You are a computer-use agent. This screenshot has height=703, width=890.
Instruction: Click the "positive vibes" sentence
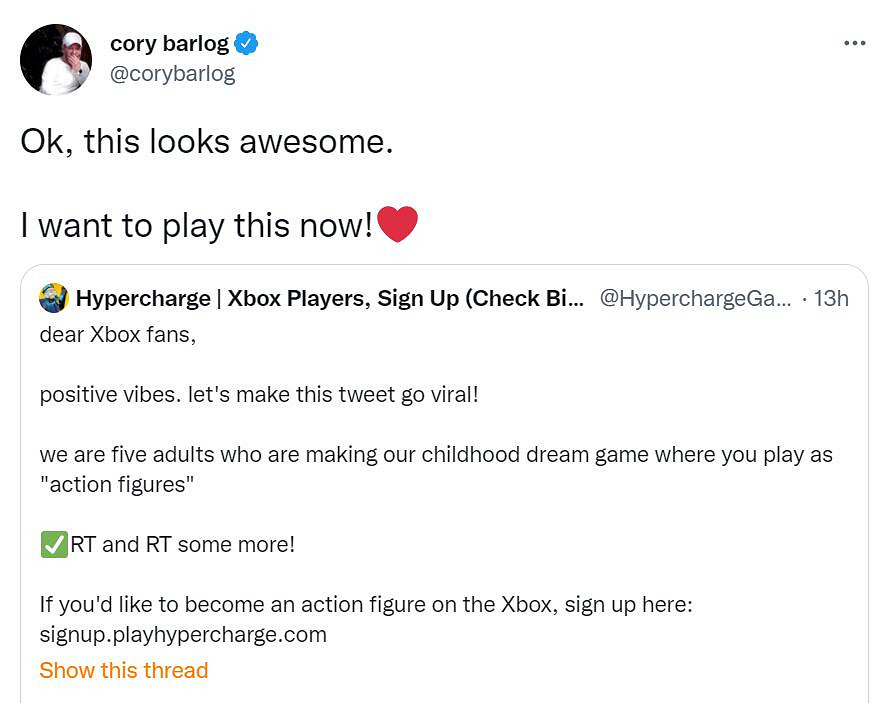pos(259,394)
